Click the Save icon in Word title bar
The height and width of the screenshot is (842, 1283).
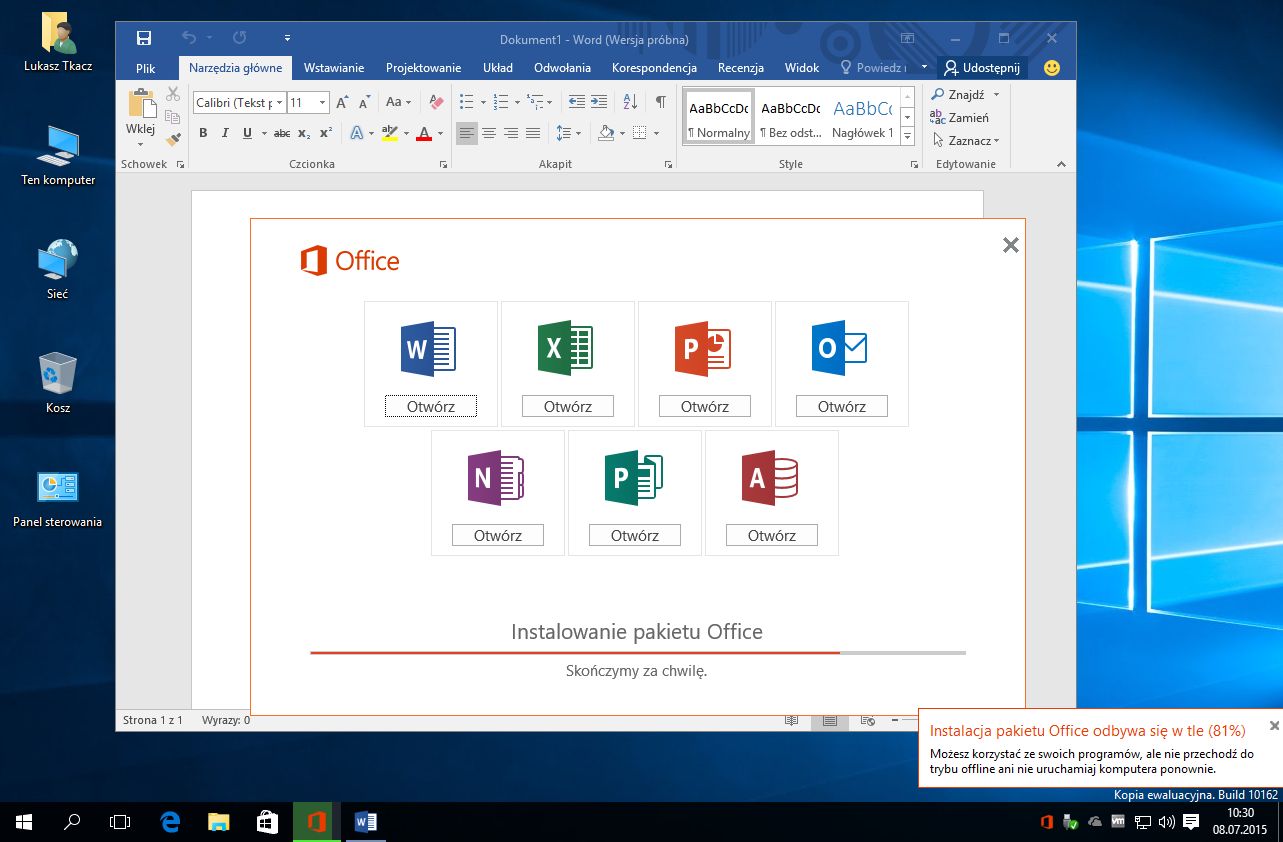click(144, 38)
